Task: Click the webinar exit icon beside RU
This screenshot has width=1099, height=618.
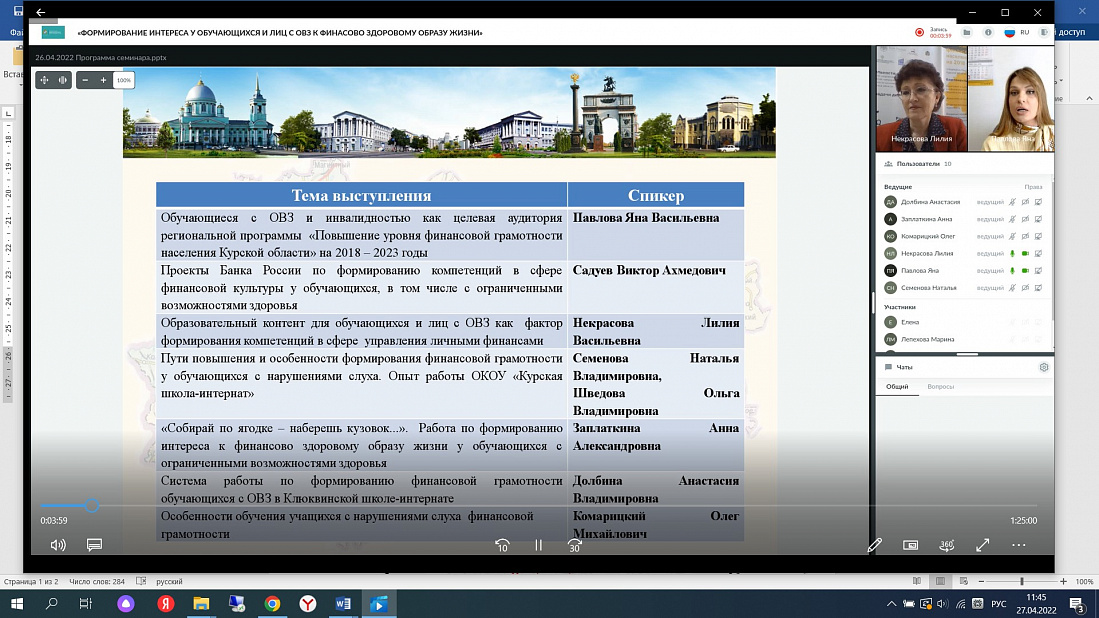Action: tap(1044, 32)
